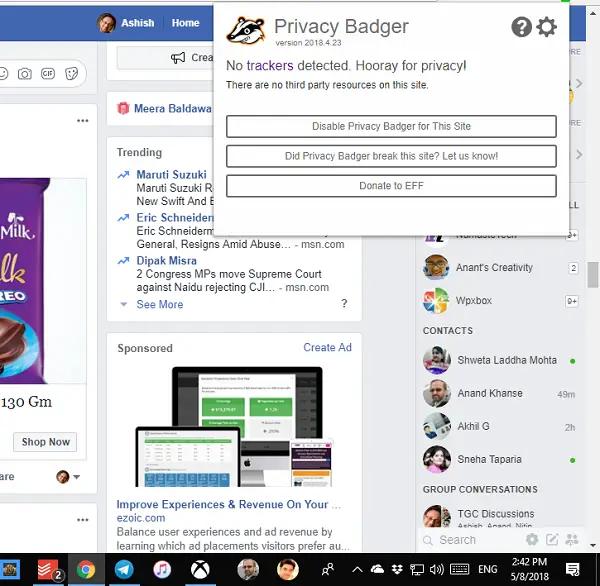The height and width of the screenshot is (586, 600).
Task: Click page vertical scrollbar thumb
Action: 593,274
